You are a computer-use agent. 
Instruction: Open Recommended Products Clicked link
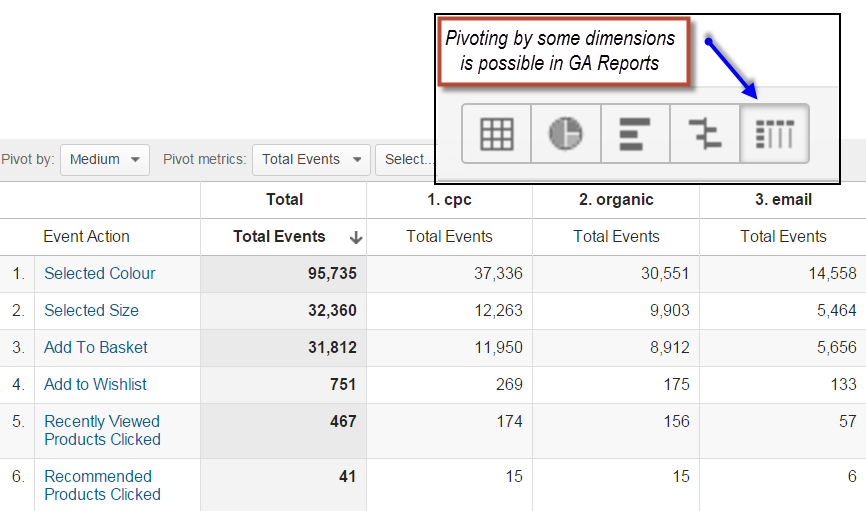click(102, 486)
